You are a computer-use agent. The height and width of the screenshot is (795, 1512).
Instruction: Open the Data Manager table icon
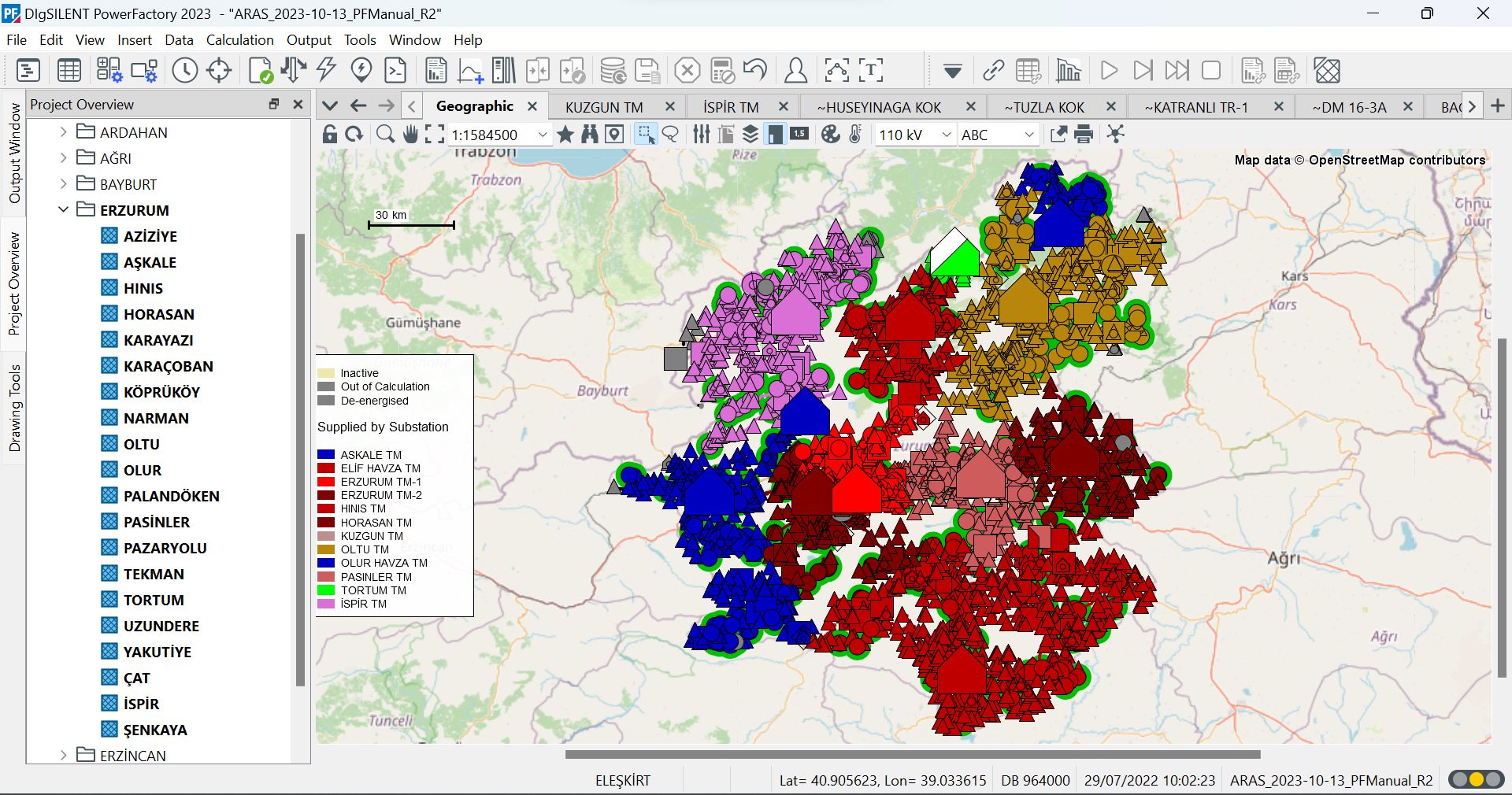[x=69, y=71]
